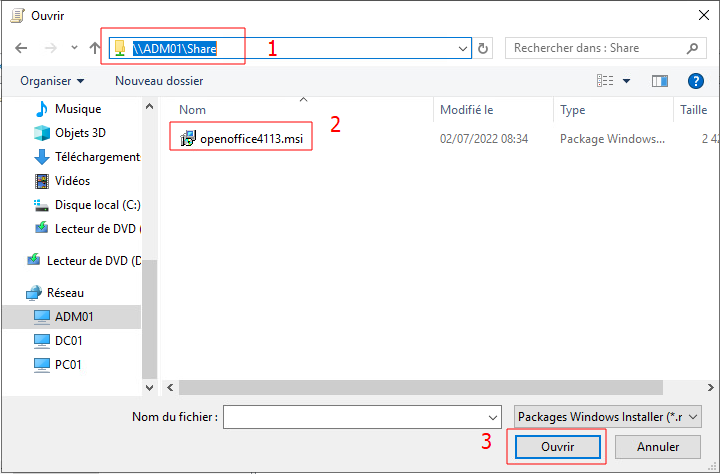The image size is (720, 474).
Task: Click the Back navigation arrow
Action: point(21,48)
